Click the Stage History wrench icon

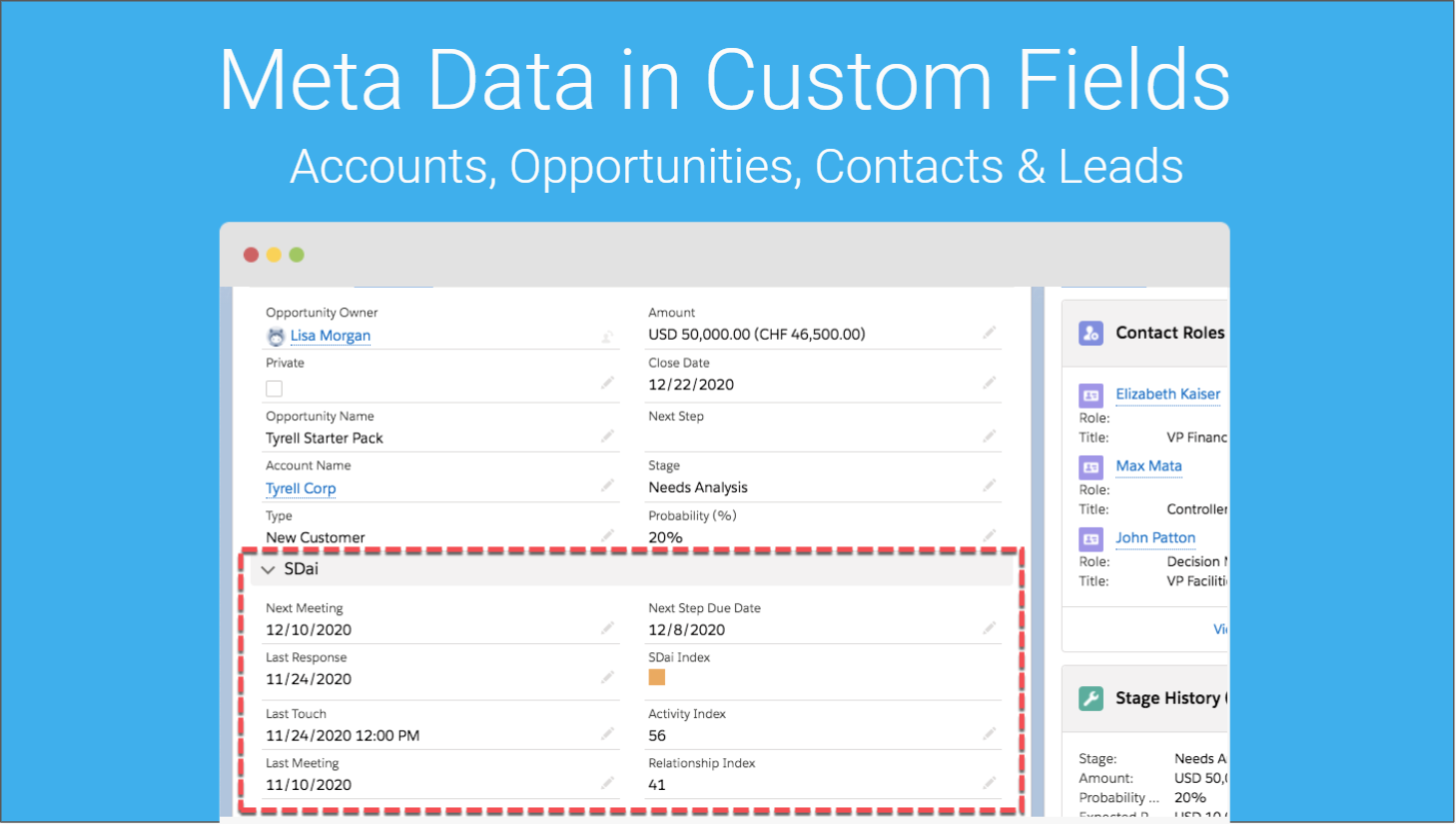click(x=1091, y=698)
